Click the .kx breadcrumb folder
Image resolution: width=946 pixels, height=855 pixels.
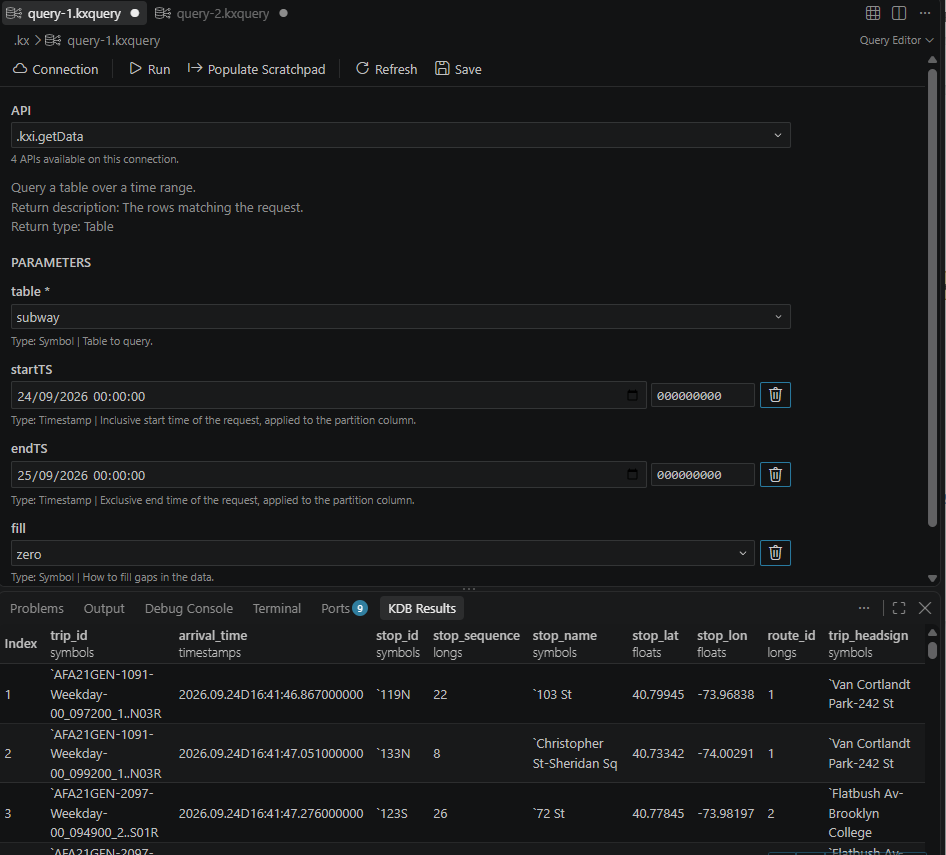22,40
